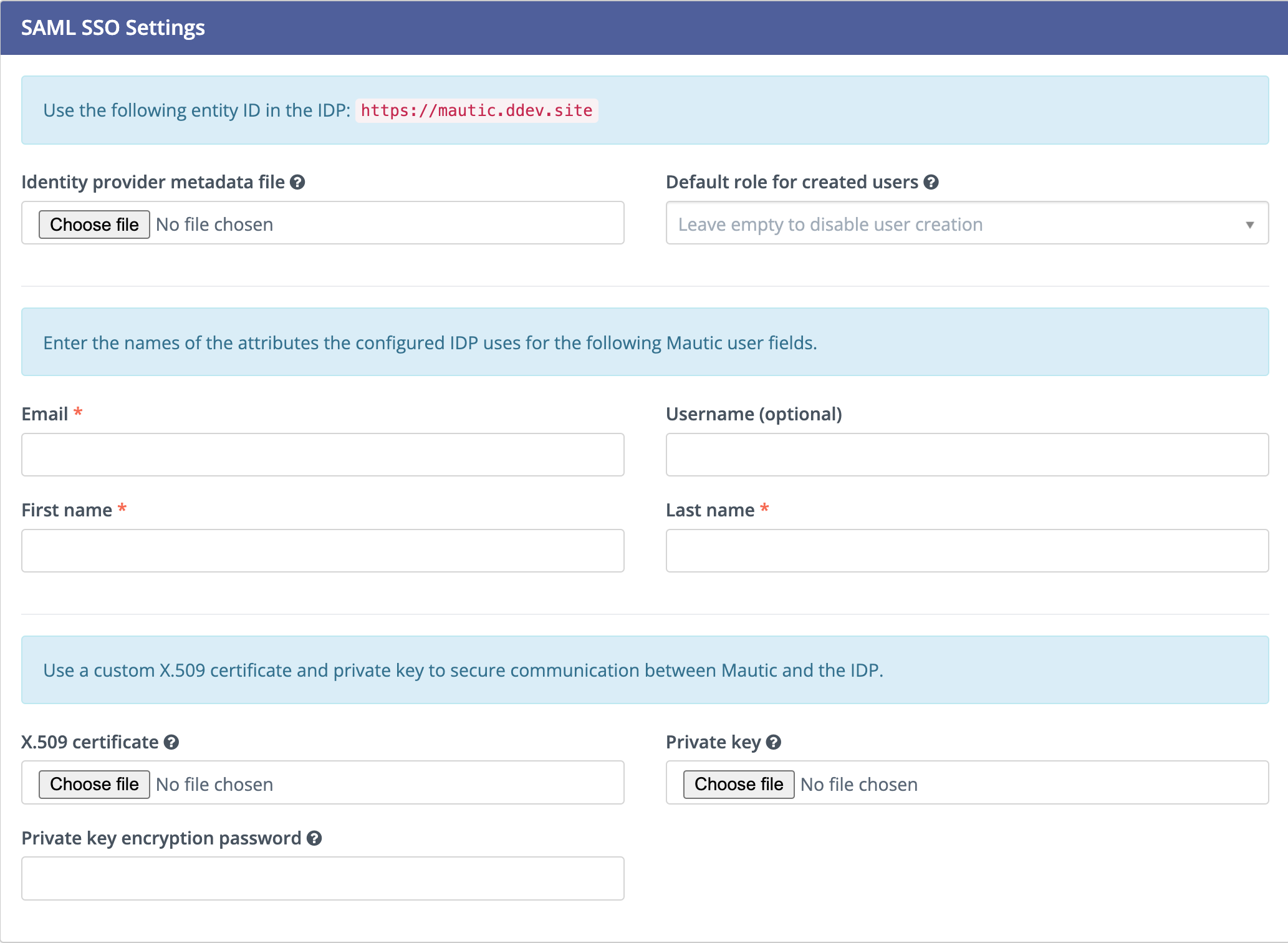Click the X.509 certificate help icon
This screenshot has height=943, width=1288.
(x=171, y=742)
